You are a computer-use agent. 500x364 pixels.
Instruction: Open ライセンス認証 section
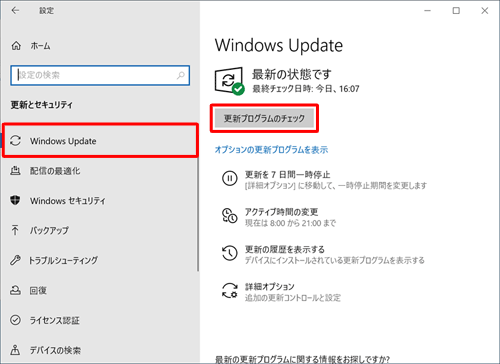100,320
